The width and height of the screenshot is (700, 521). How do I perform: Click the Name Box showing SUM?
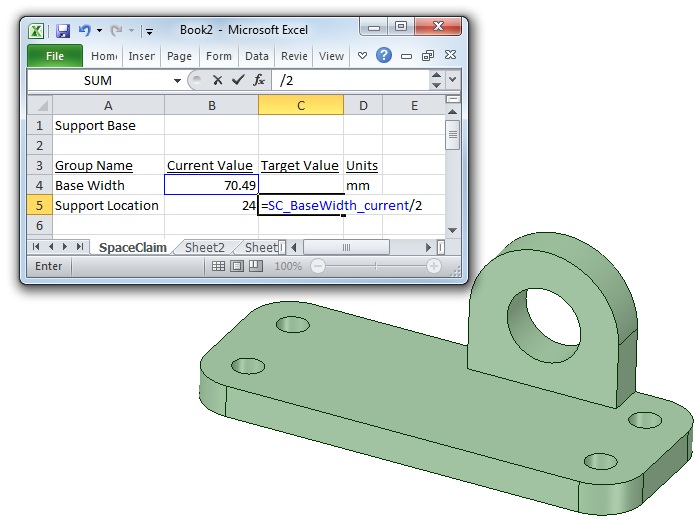(x=100, y=80)
